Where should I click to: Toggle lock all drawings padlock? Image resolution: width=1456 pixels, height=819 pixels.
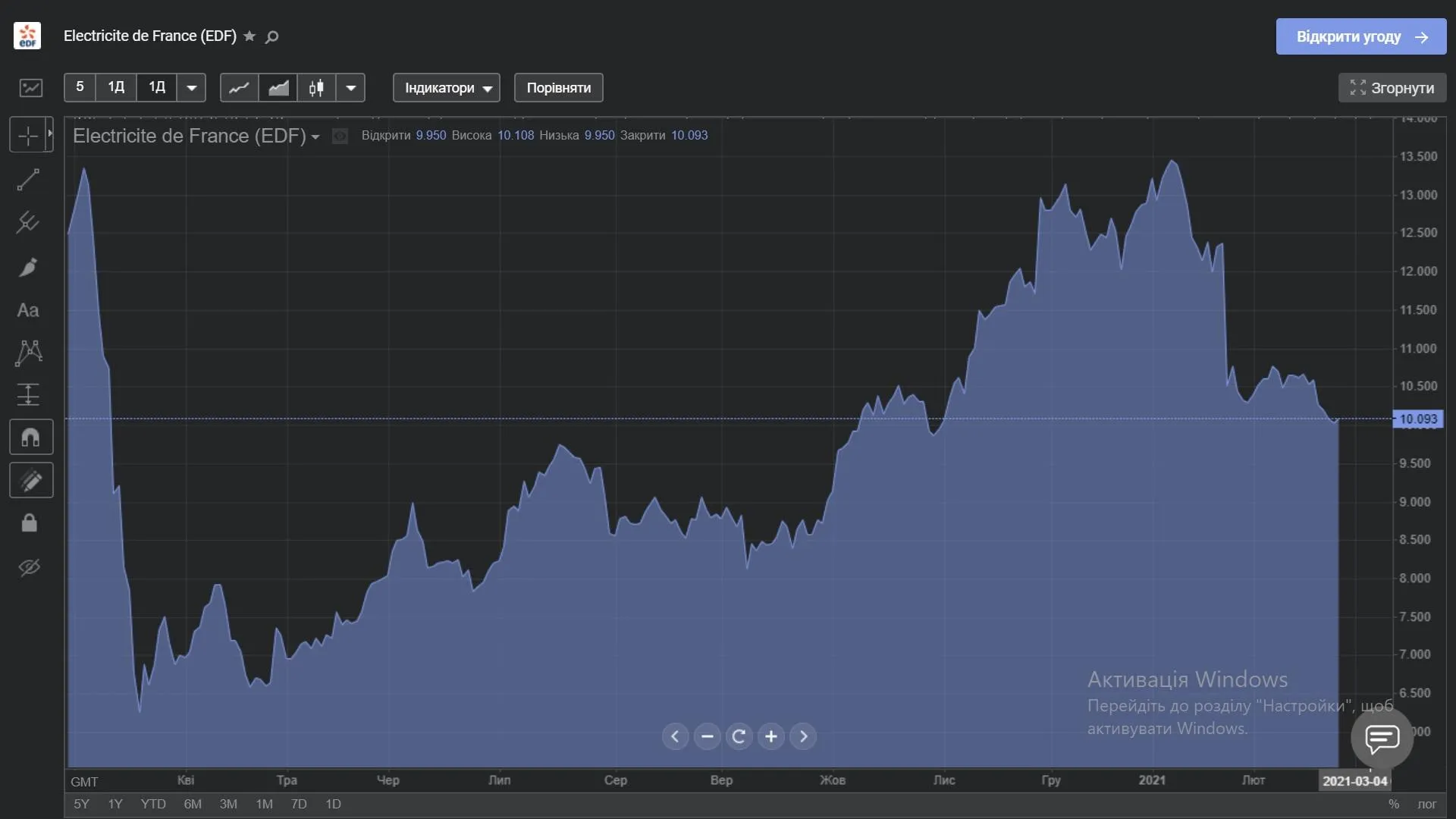point(30,523)
